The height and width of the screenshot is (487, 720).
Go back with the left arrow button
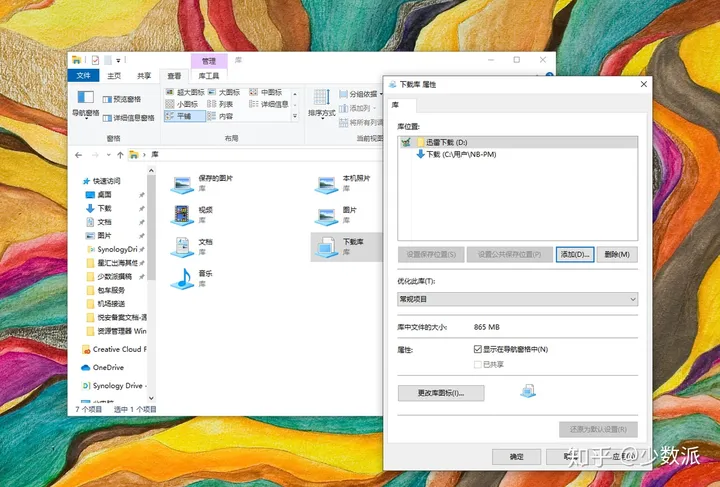coord(79,155)
